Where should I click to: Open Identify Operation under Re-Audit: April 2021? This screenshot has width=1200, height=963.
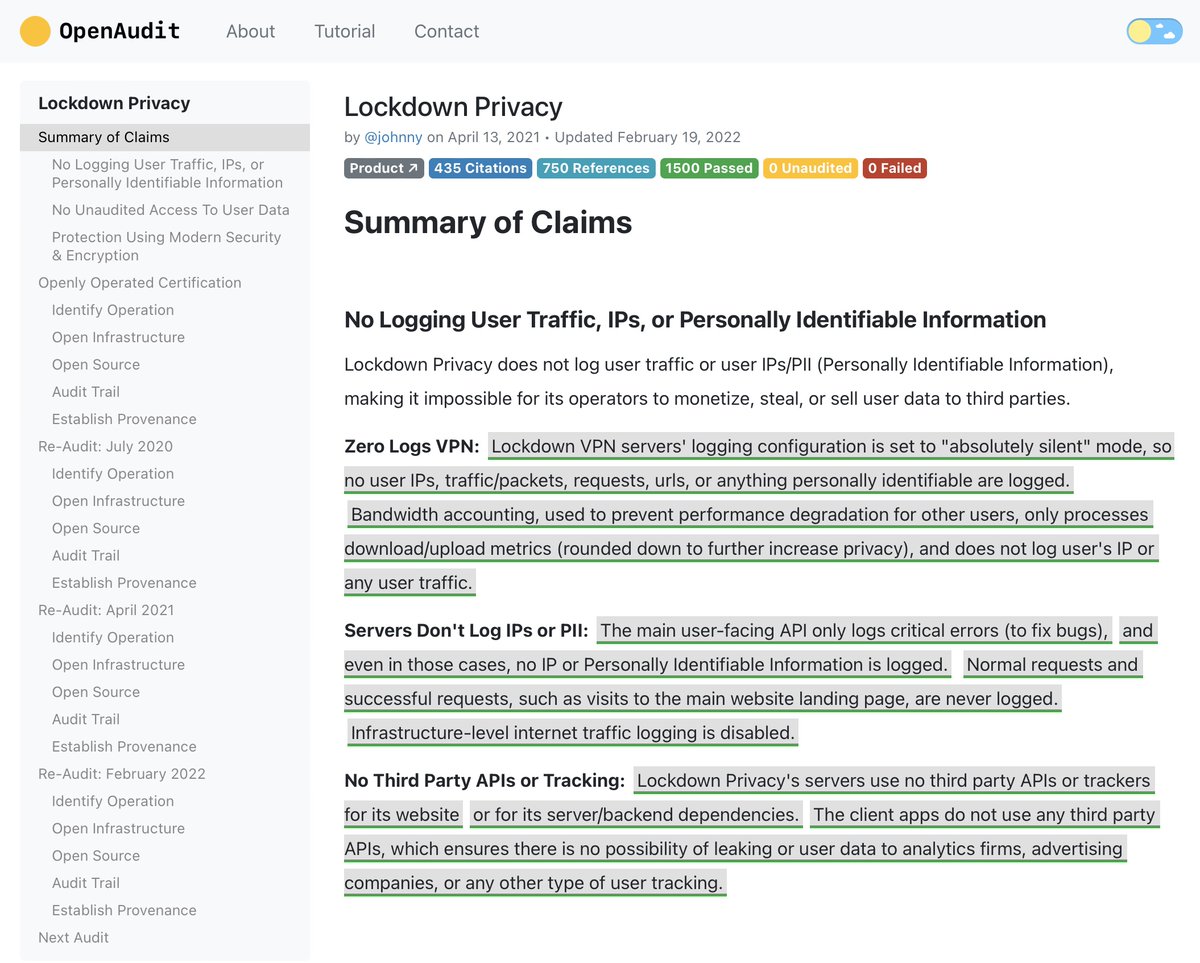(113, 637)
